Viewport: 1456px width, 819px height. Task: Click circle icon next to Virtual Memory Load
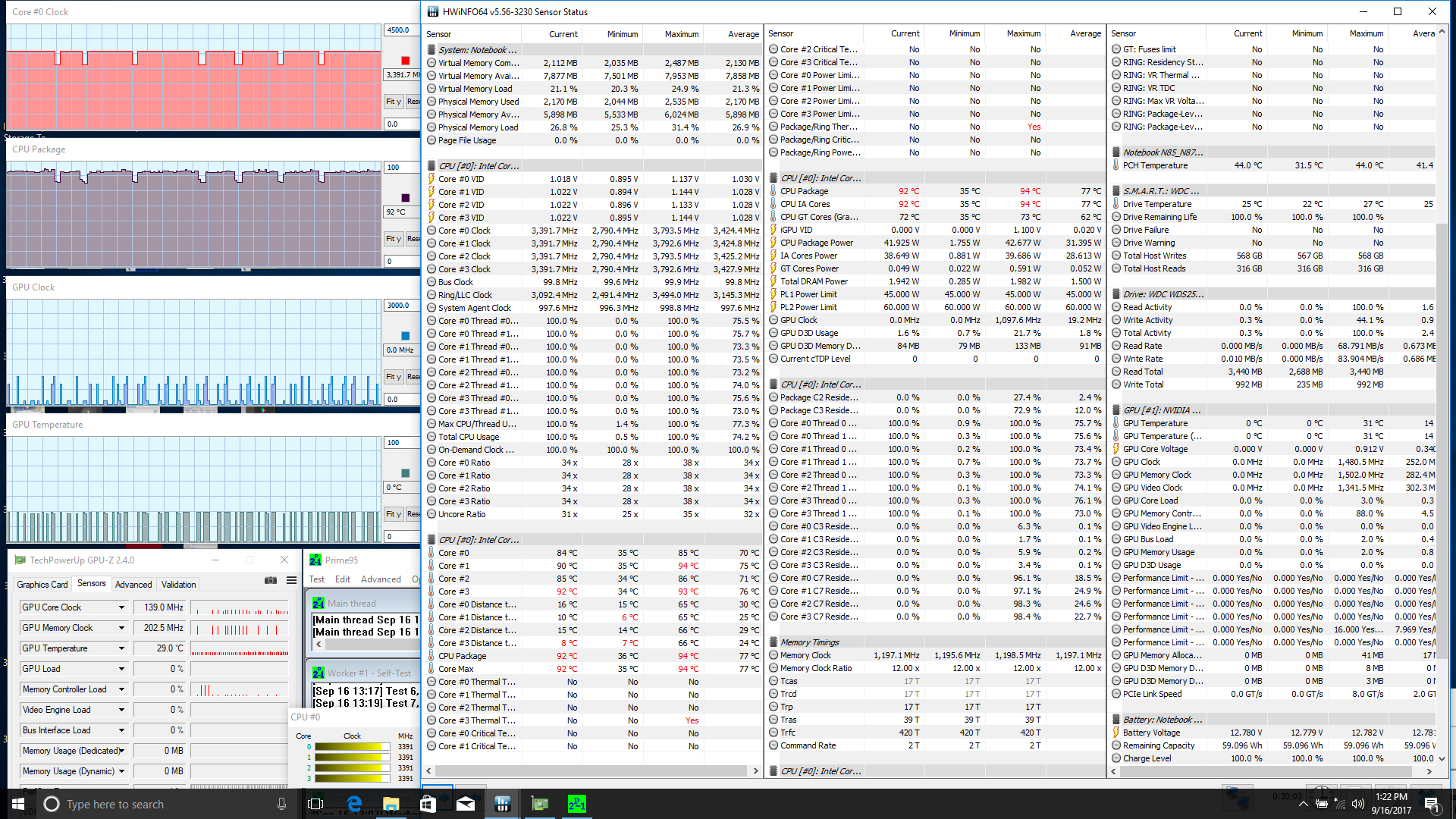click(x=431, y=89)
